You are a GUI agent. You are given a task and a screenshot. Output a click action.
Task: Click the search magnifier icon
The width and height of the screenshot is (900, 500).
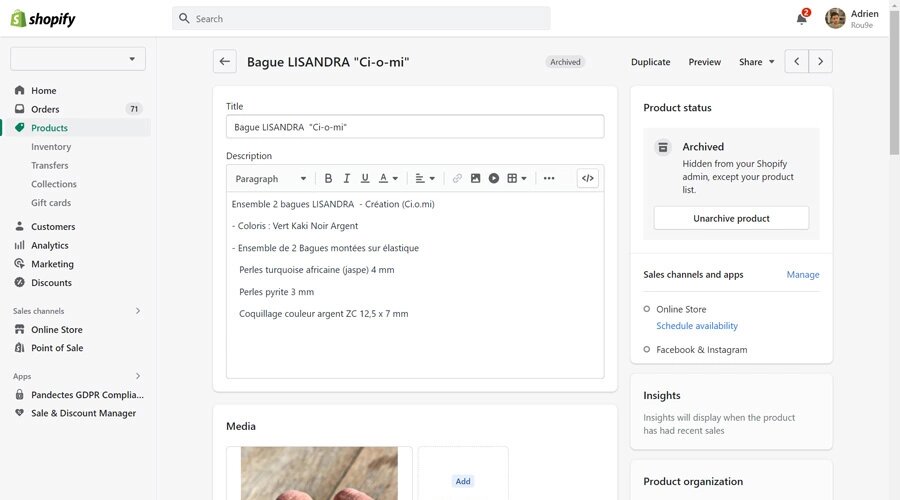184,18
